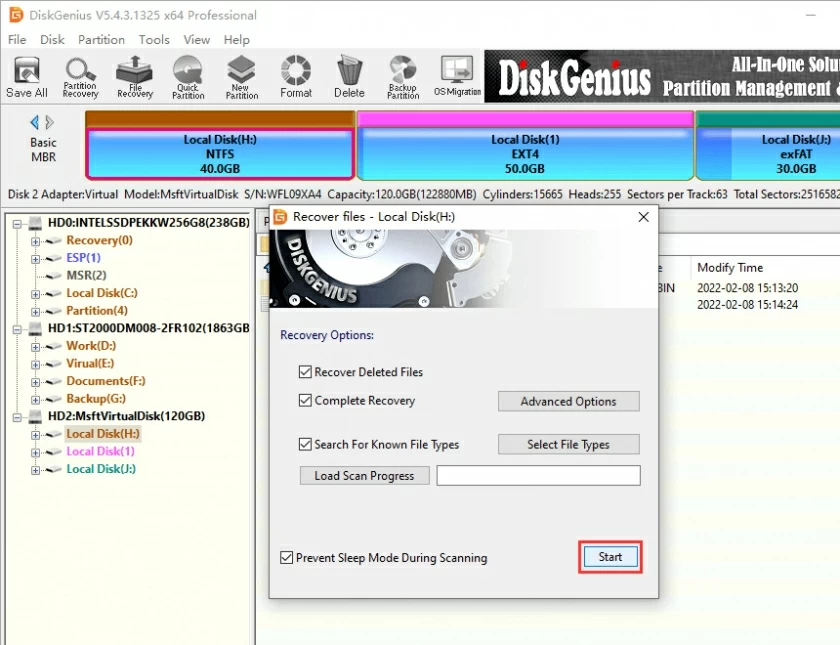Launch the OS Migration tool
Image resolution: width=840 pixels, height=645 pixels.
click(x=456, y=75)
